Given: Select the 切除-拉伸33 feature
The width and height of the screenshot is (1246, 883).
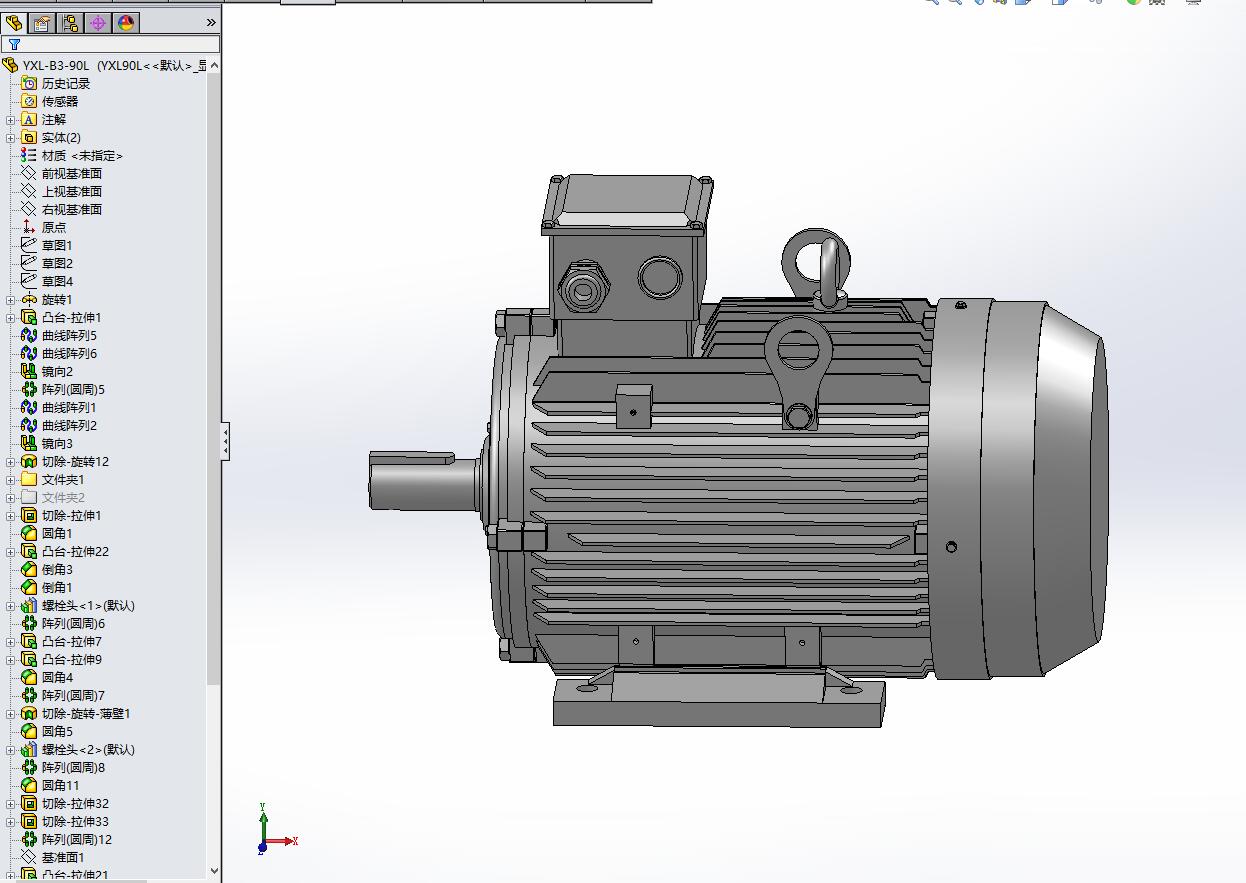Looking at the screenshot, I should coord(75,821).
